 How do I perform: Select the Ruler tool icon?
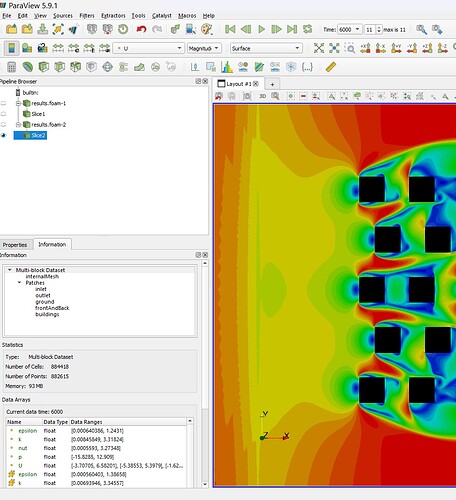(331, 67)
